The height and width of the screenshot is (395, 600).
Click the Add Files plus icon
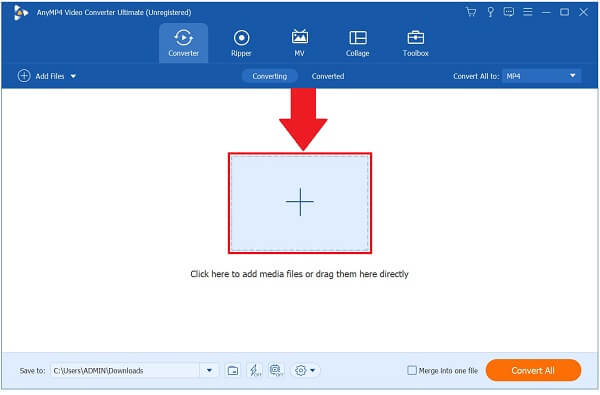24,76
